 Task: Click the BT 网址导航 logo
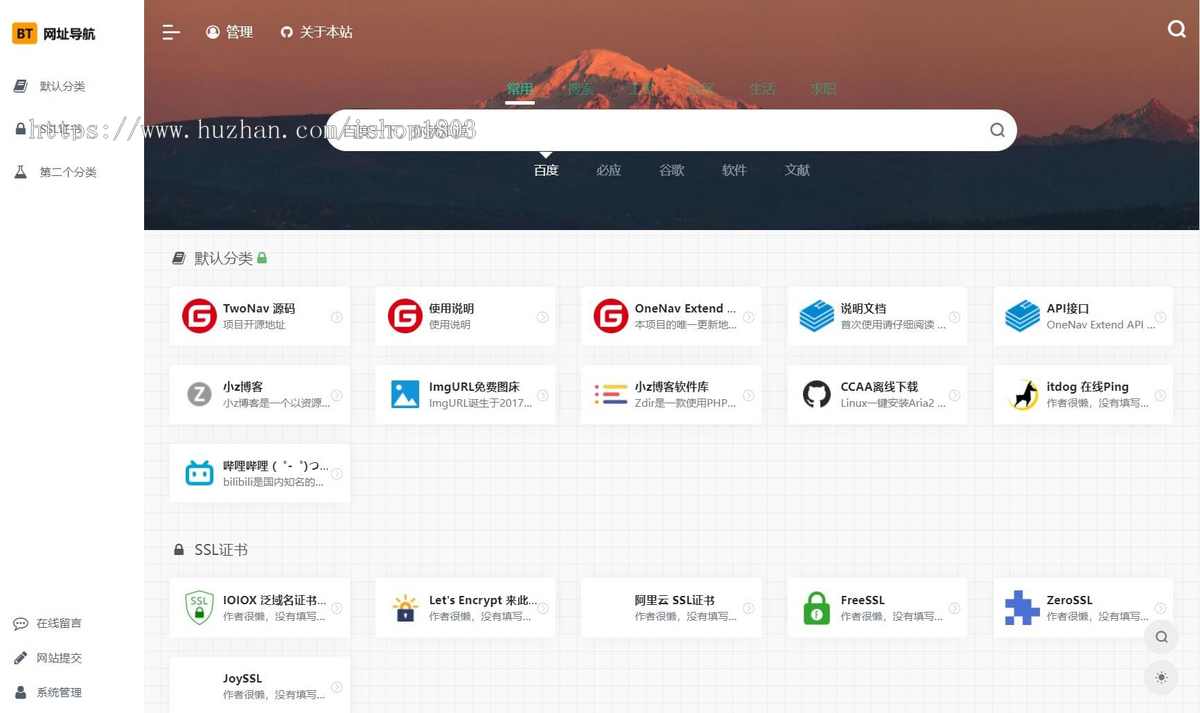pos(54,33)
